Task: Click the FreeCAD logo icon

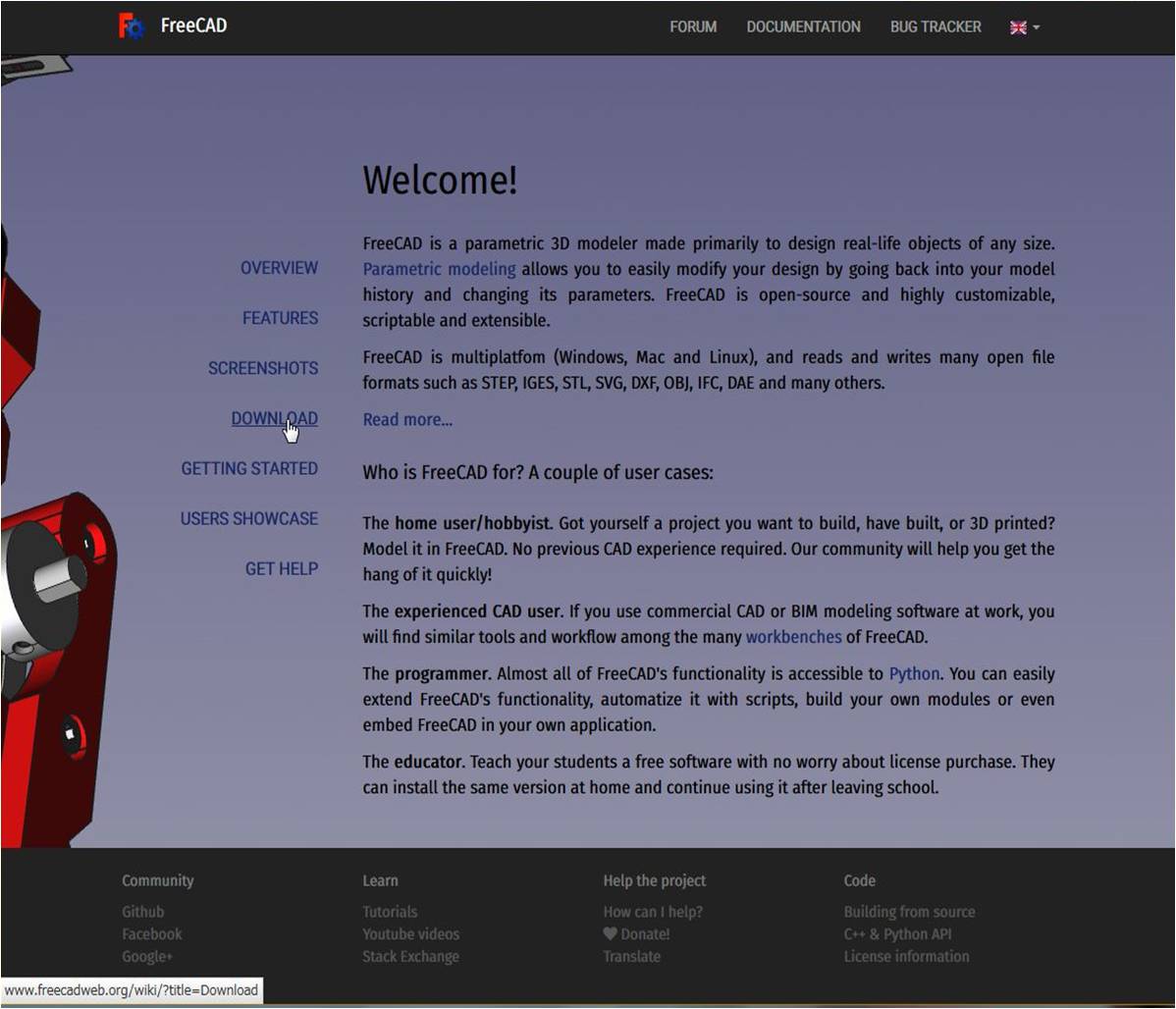Action: 132,27
